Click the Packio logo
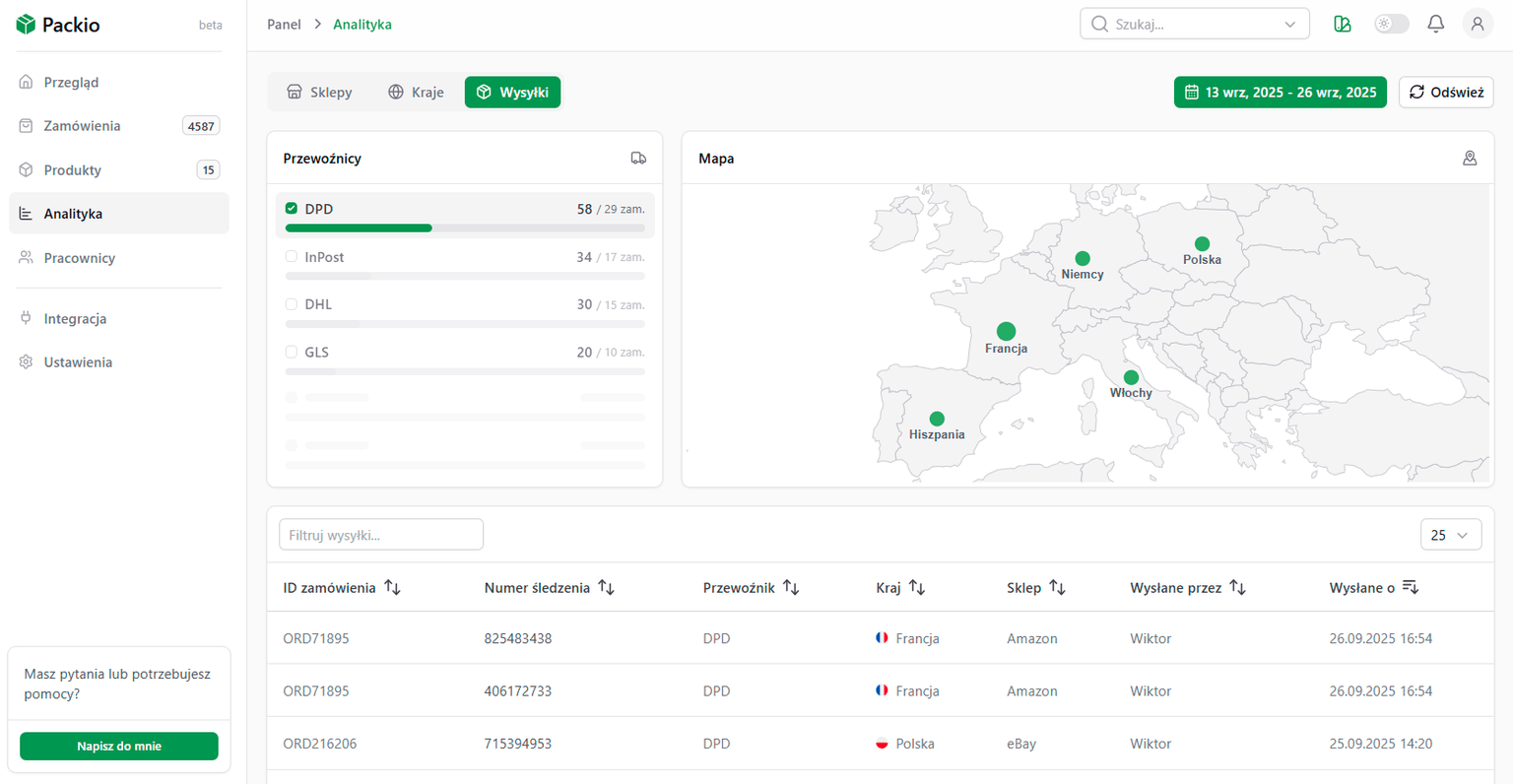 (x=58, y=25)
